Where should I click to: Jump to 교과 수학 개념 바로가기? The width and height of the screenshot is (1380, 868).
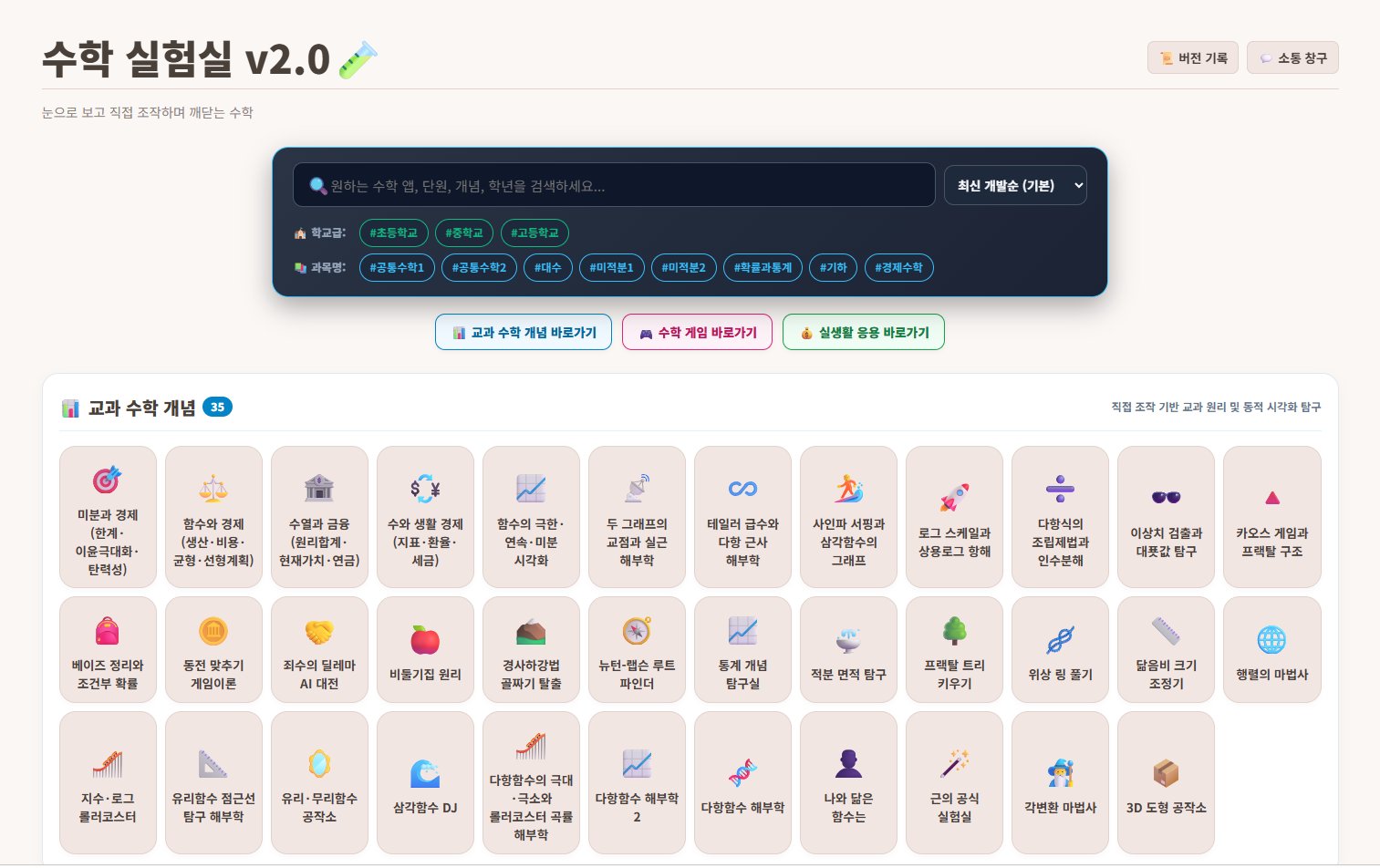524,332
